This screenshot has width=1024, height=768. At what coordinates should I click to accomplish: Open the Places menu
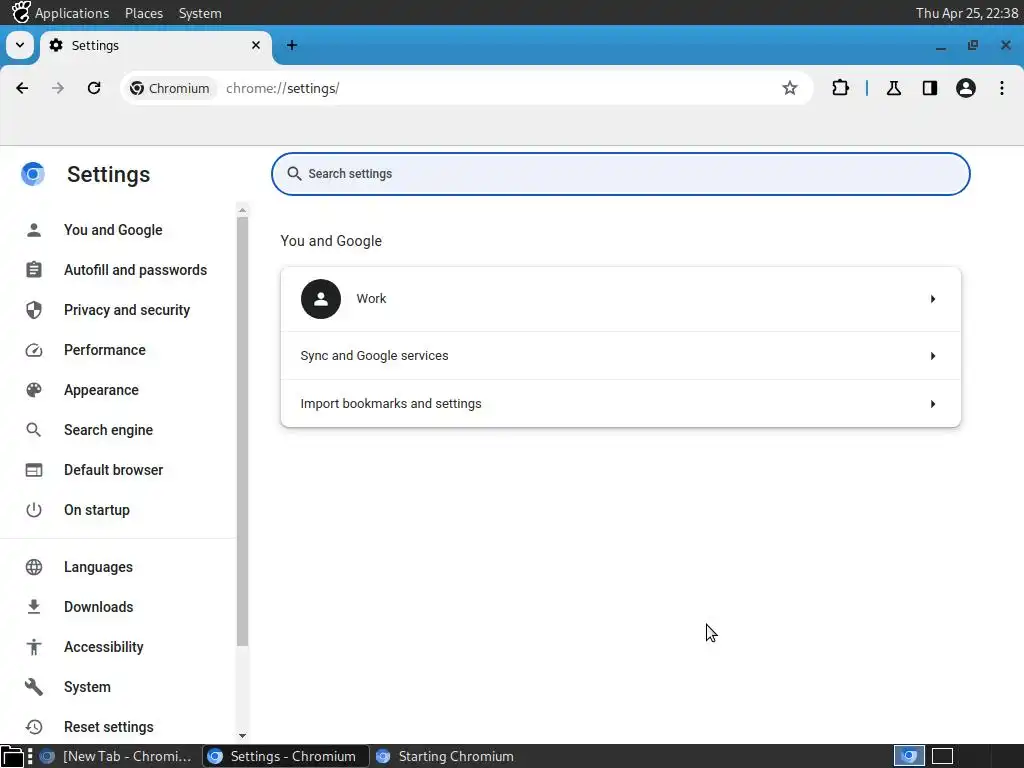144,13
